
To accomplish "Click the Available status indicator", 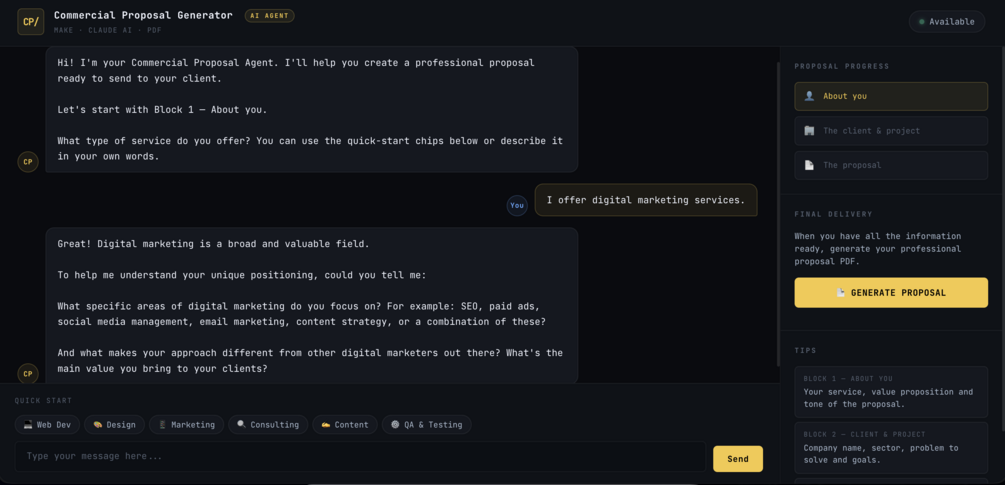I will [x=947, y=22].
